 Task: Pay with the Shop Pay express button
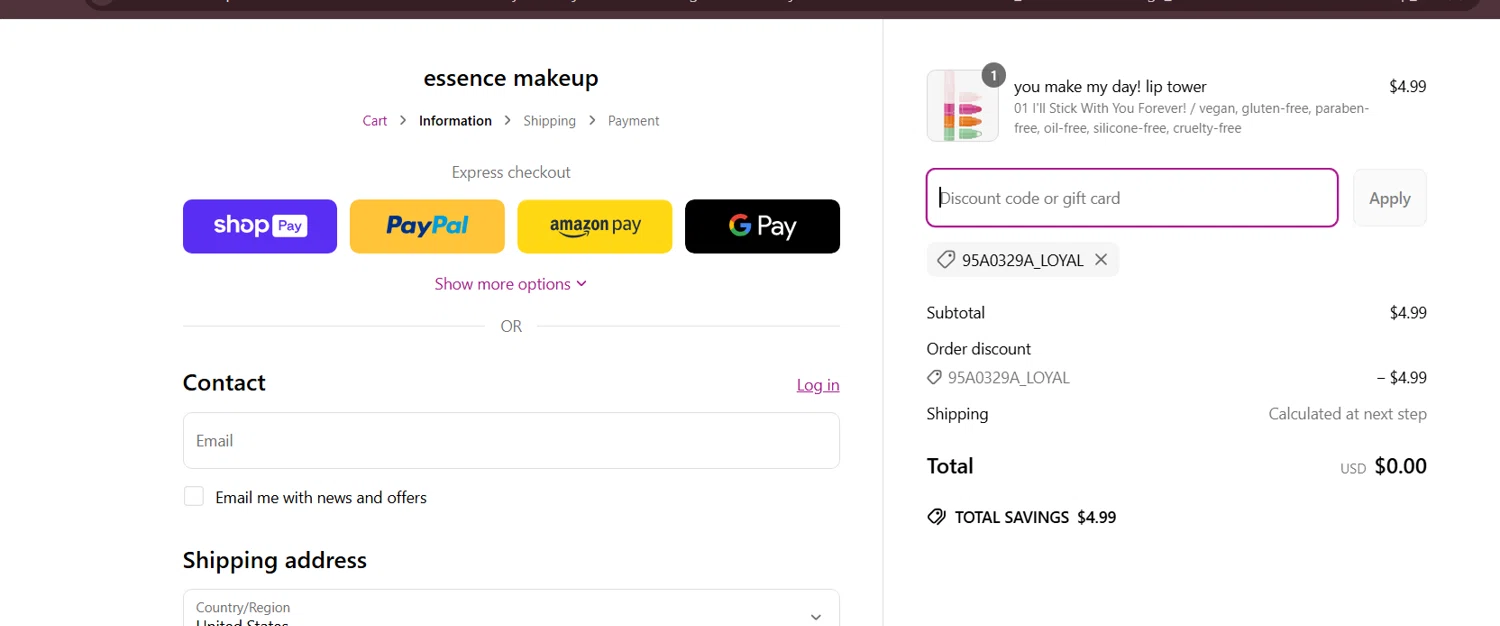tap(260, 226)
